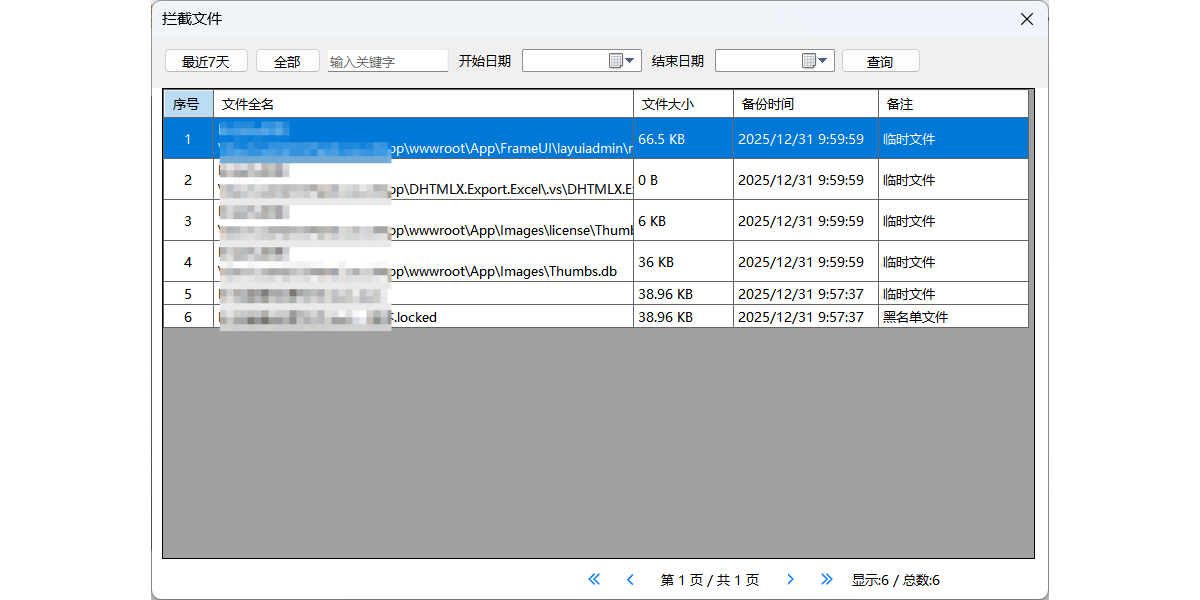Sort by the 文件全名 column header
This screenshot has width=1200, height=600.
[423, 104]
